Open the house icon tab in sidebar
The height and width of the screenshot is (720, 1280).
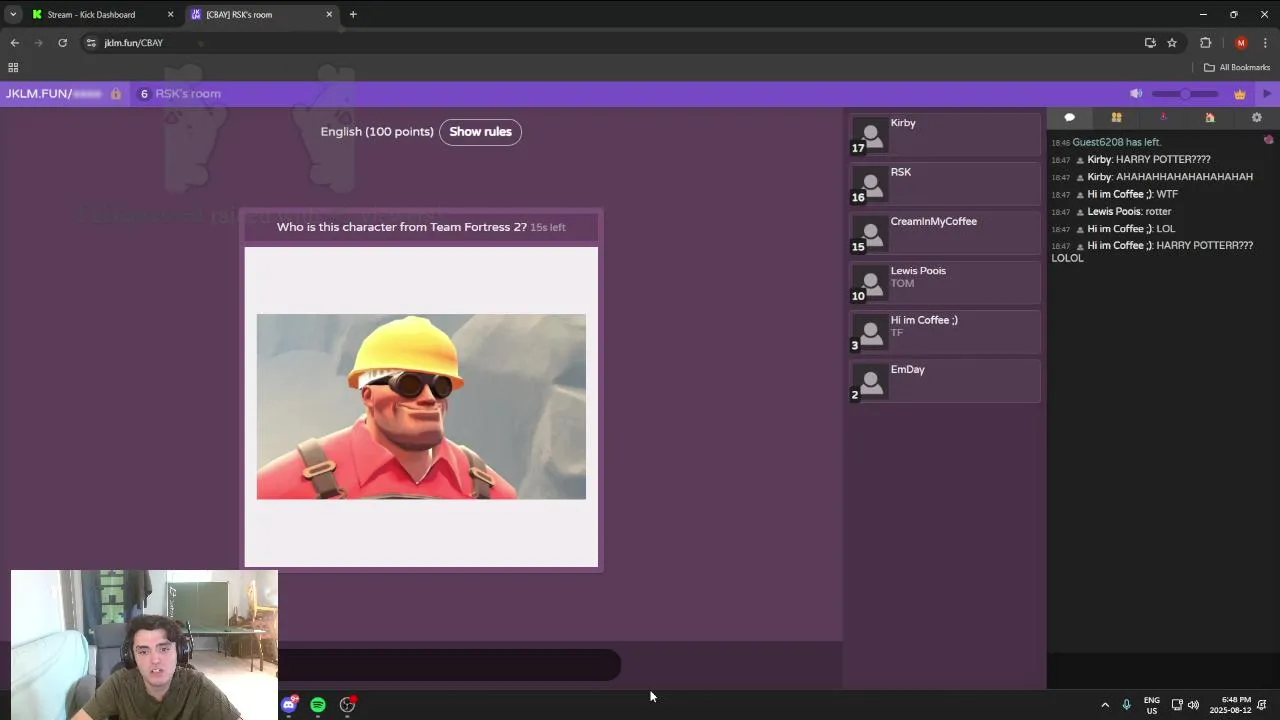pos(1210,118)
